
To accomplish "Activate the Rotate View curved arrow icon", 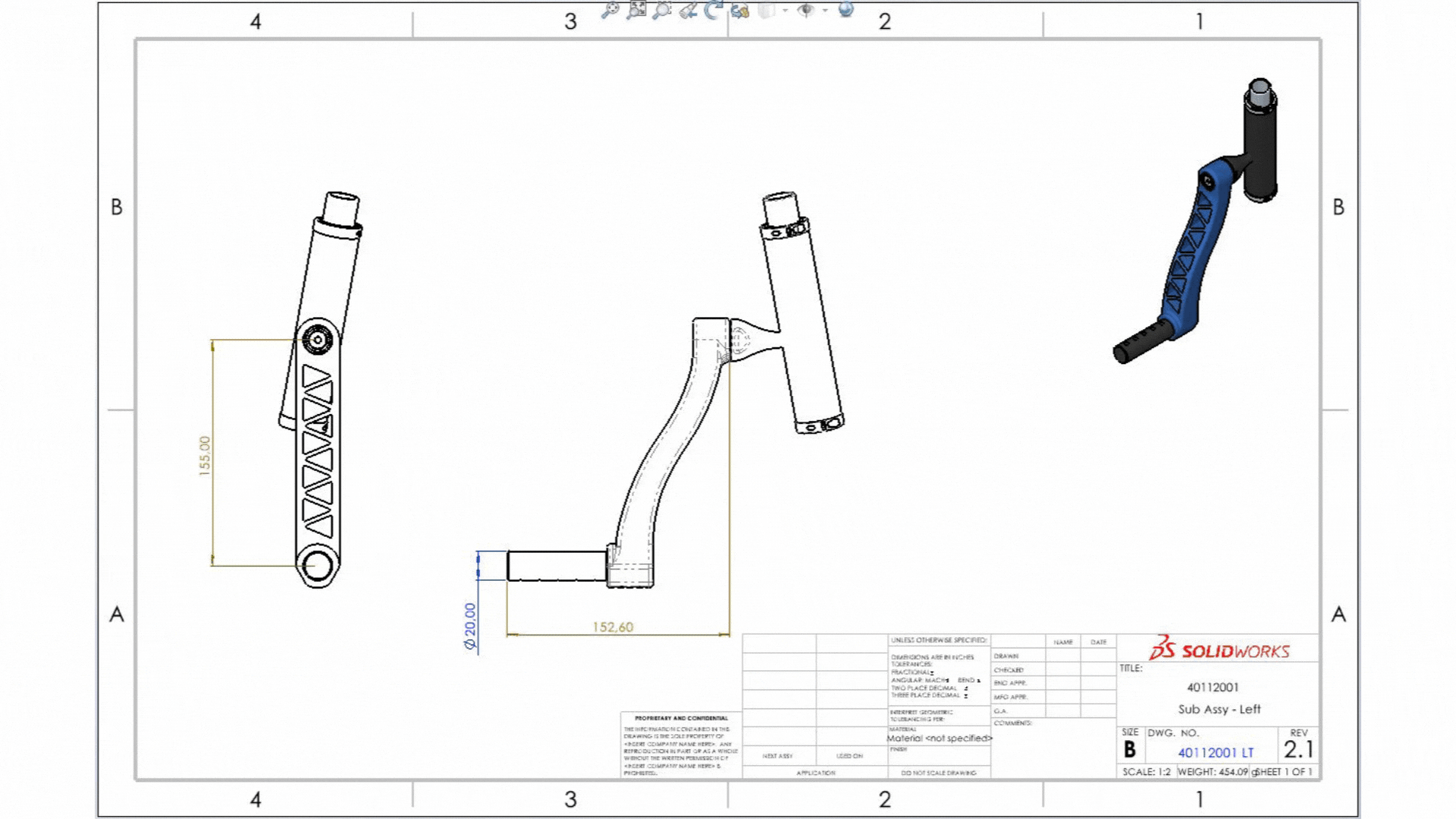I will tap(713, 10).
